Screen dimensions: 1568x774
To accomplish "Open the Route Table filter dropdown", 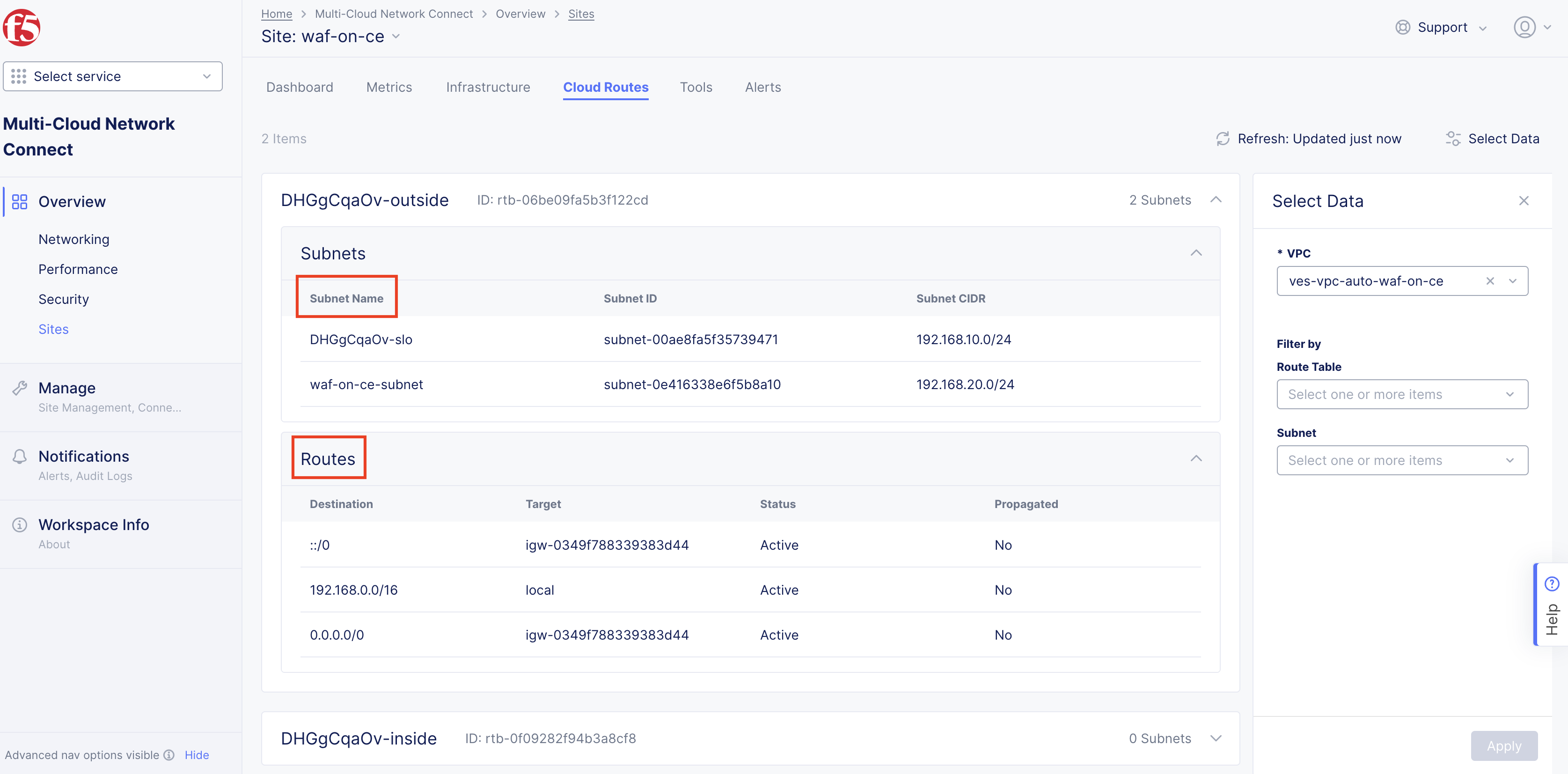I will pyautogui.click(x=1402, y=394).
